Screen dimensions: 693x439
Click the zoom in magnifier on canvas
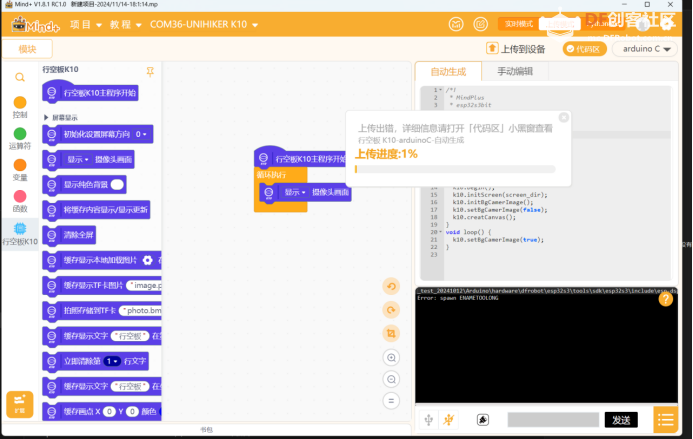click(x=391, y=357)
